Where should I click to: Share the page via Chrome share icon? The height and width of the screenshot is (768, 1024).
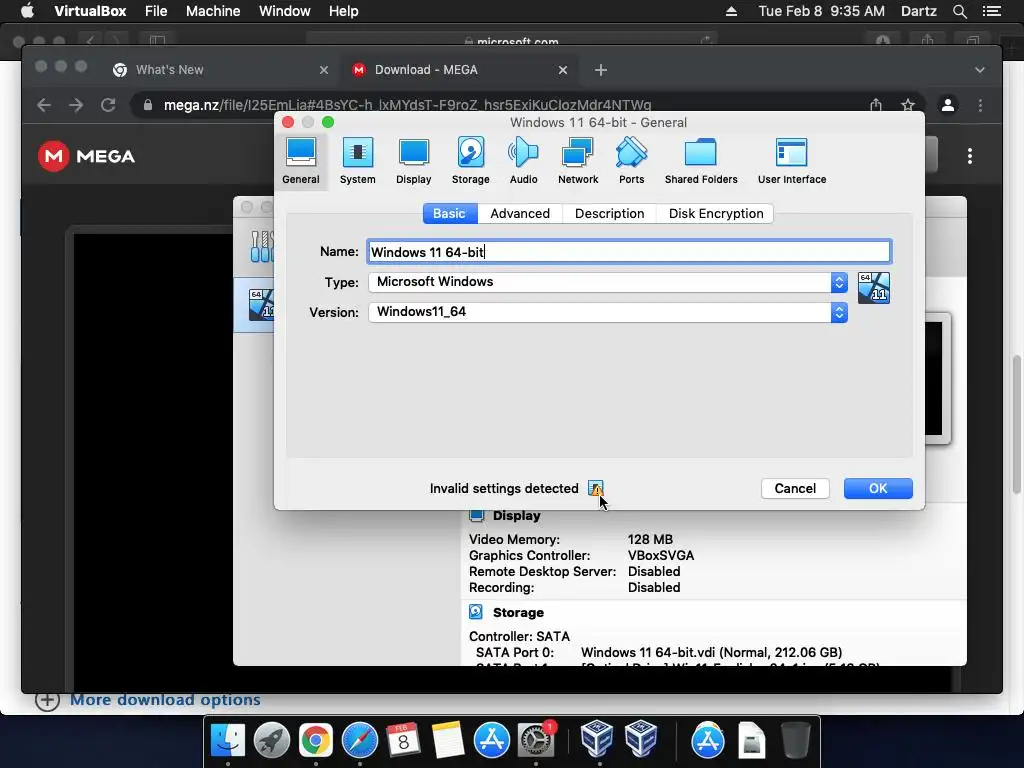876,105
